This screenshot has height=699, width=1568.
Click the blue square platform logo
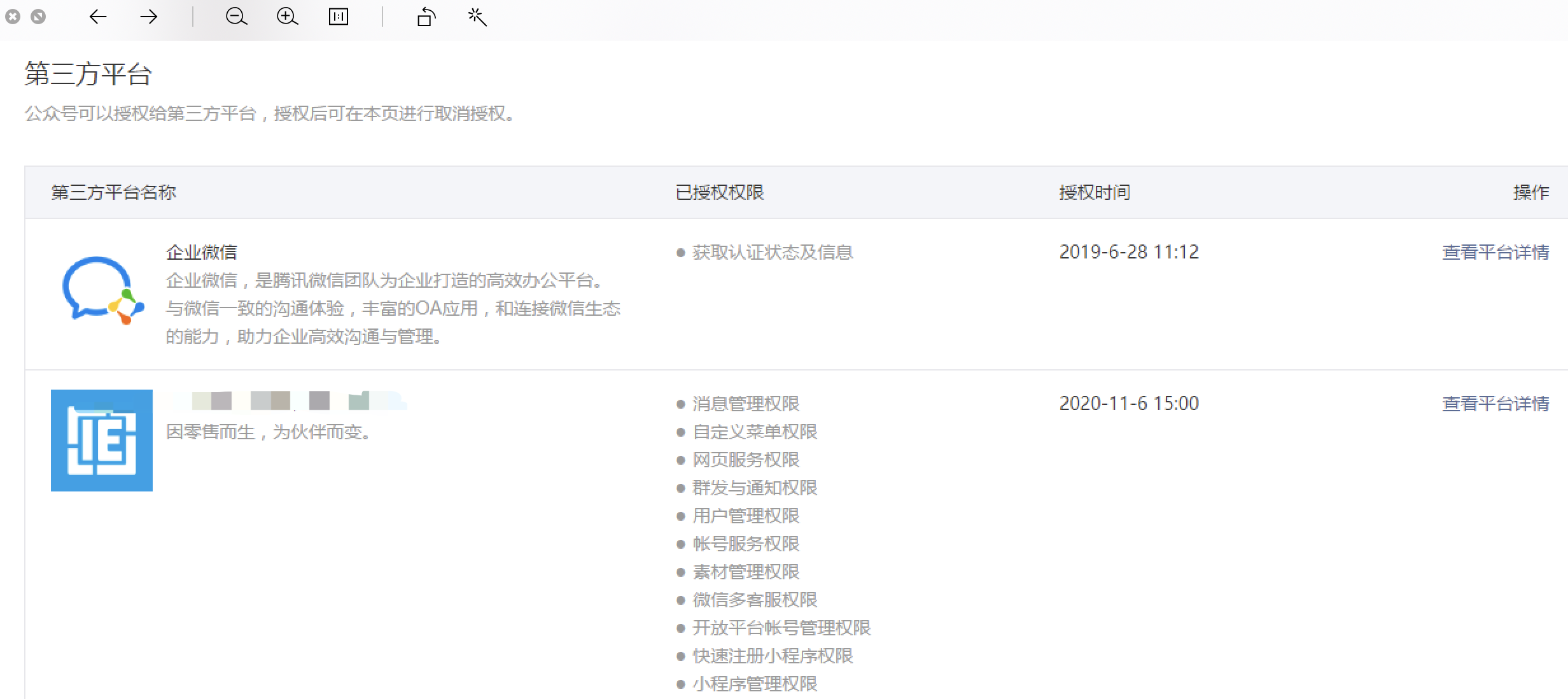tap(102, 441)
